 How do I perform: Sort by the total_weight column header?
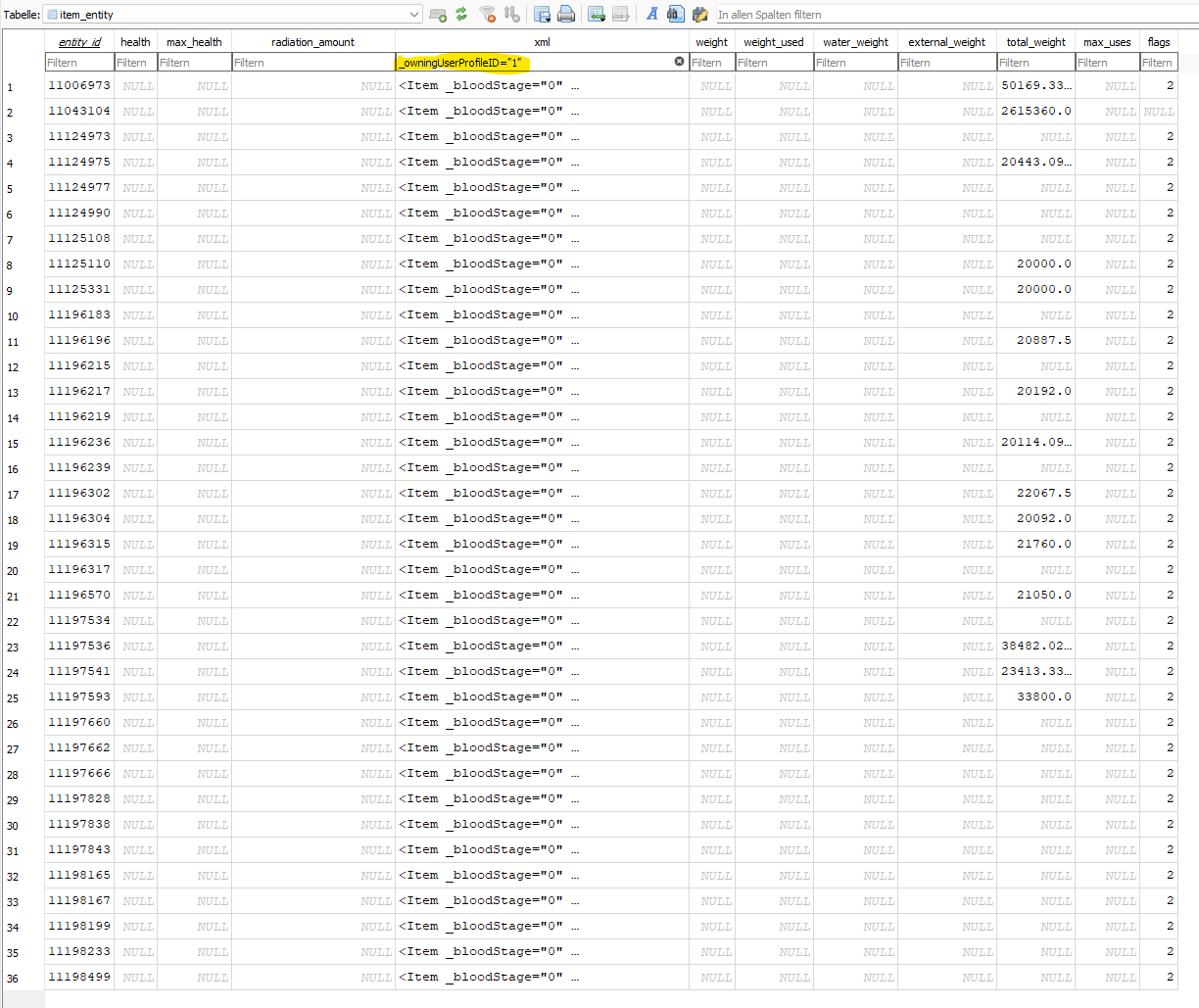pos(1035,42)
